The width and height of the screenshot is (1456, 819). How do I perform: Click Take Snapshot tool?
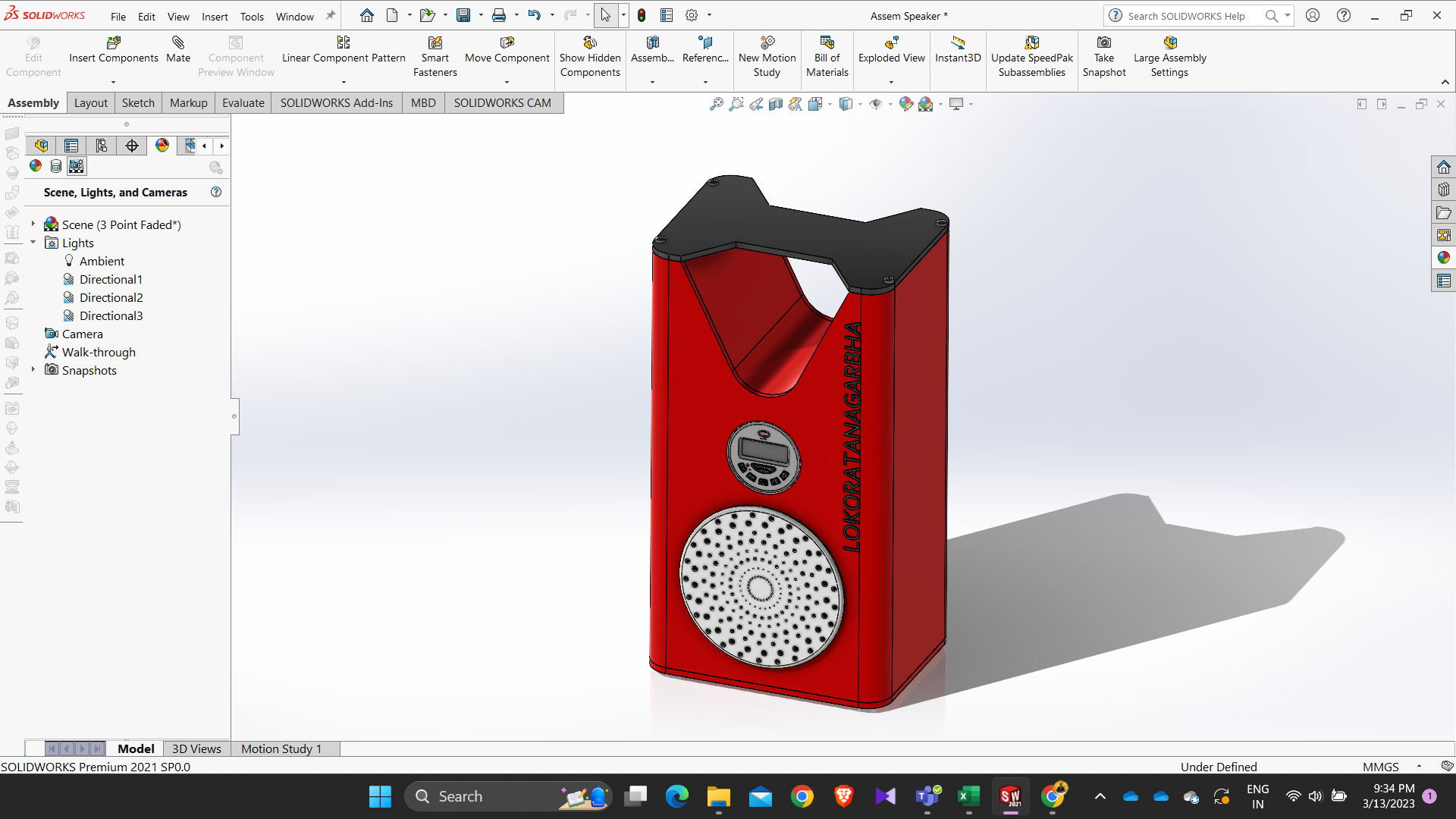pyautogui.click(x=1104, y=43)
